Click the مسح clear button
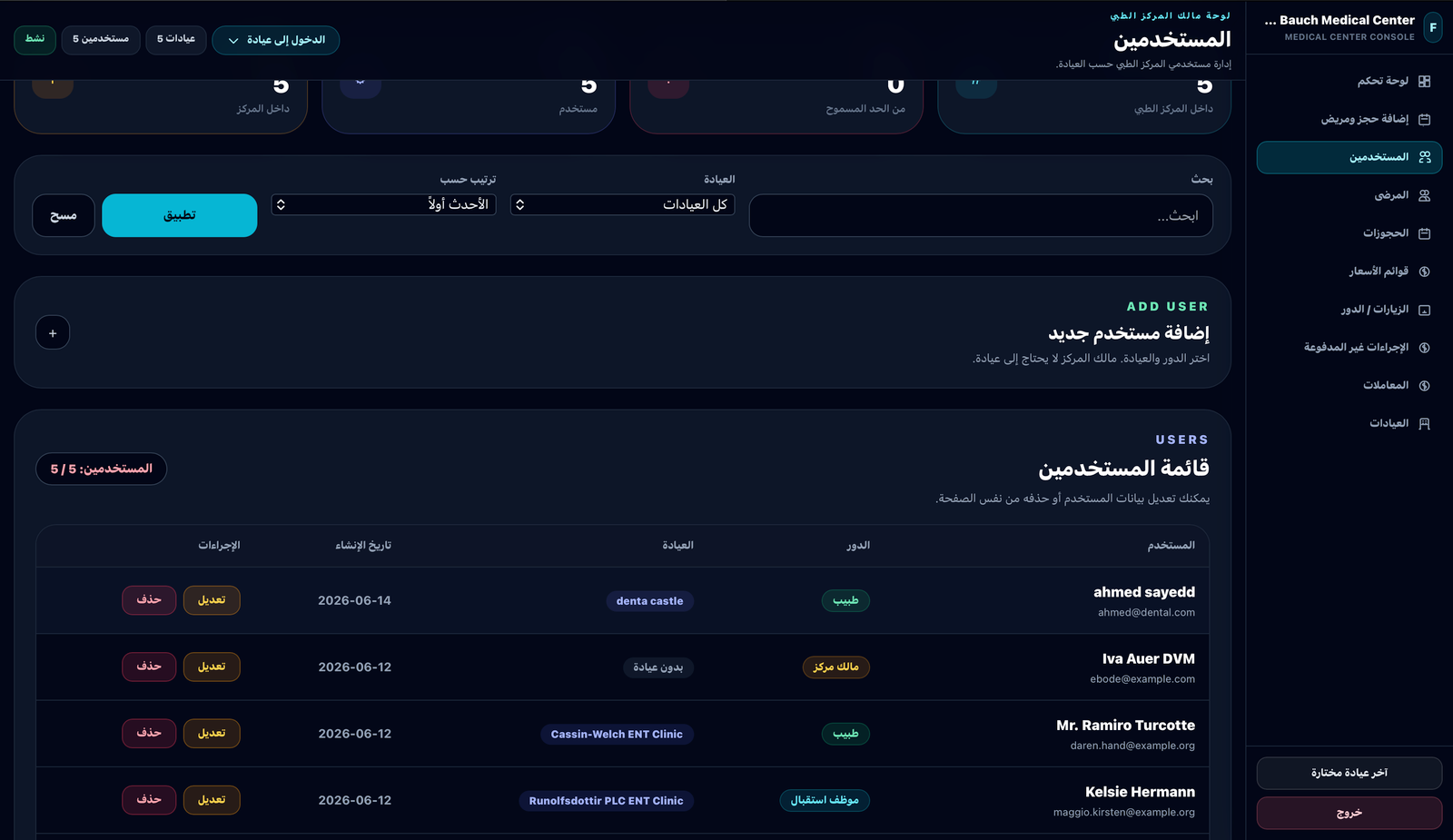 [x=64, y=215]
